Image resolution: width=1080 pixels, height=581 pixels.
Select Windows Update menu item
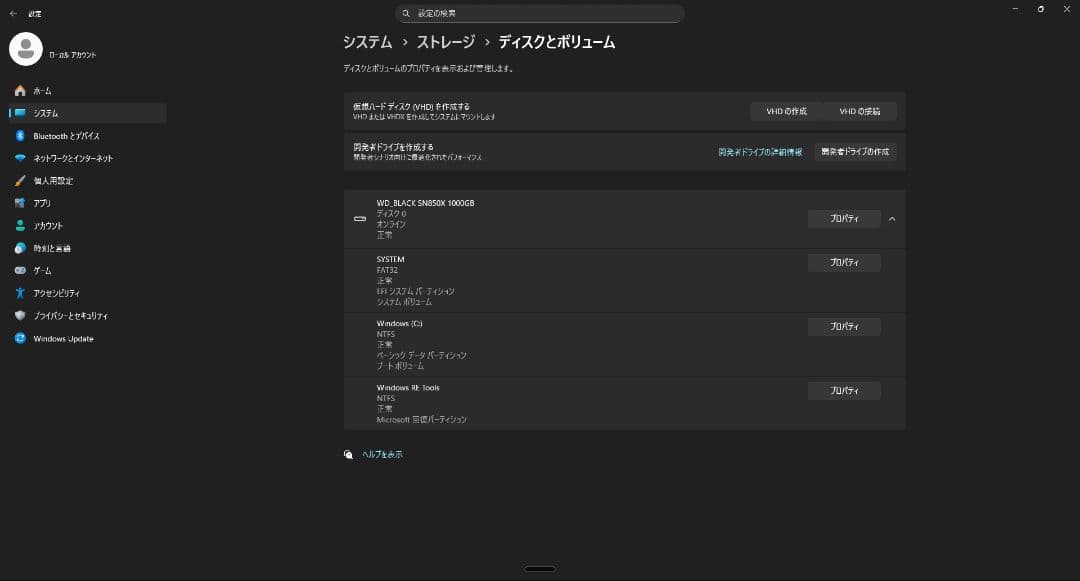point(87,338)
